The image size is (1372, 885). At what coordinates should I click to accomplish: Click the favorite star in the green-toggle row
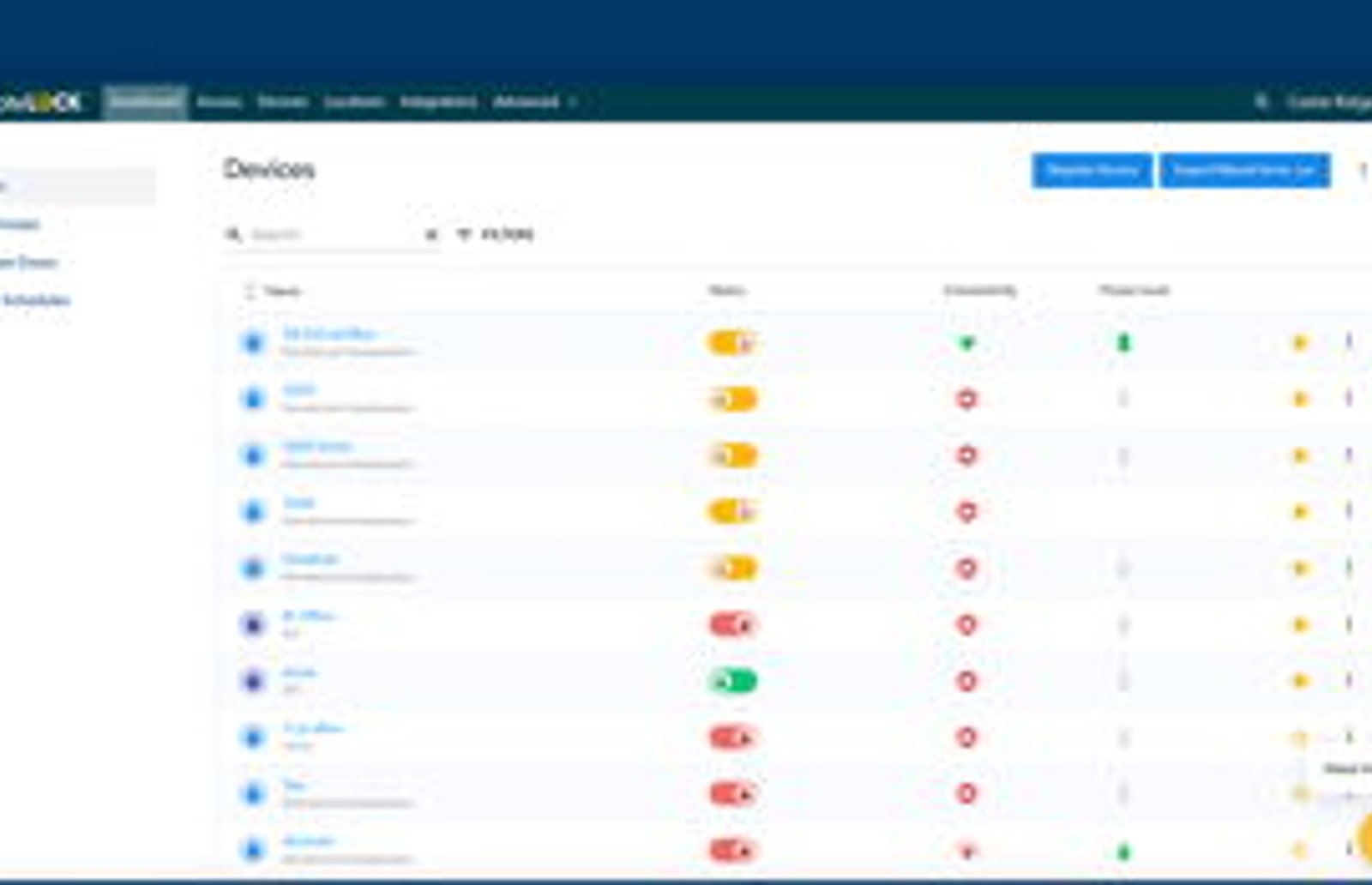tap(1300, 681)
